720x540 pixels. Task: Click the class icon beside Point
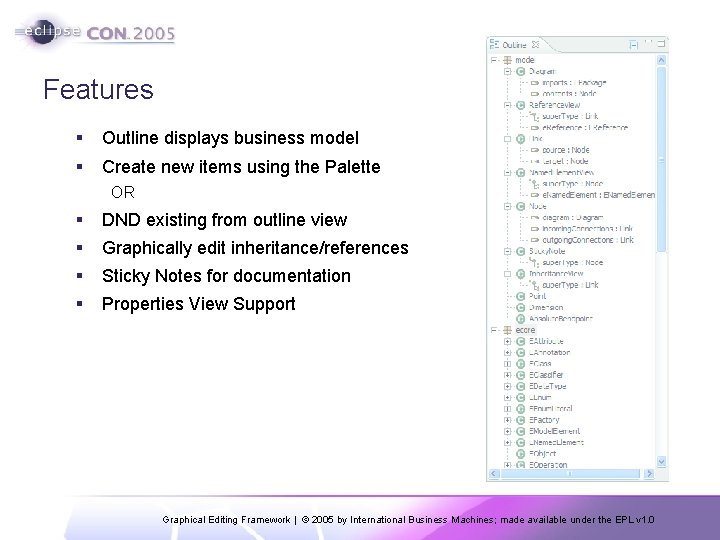(520, 296)
